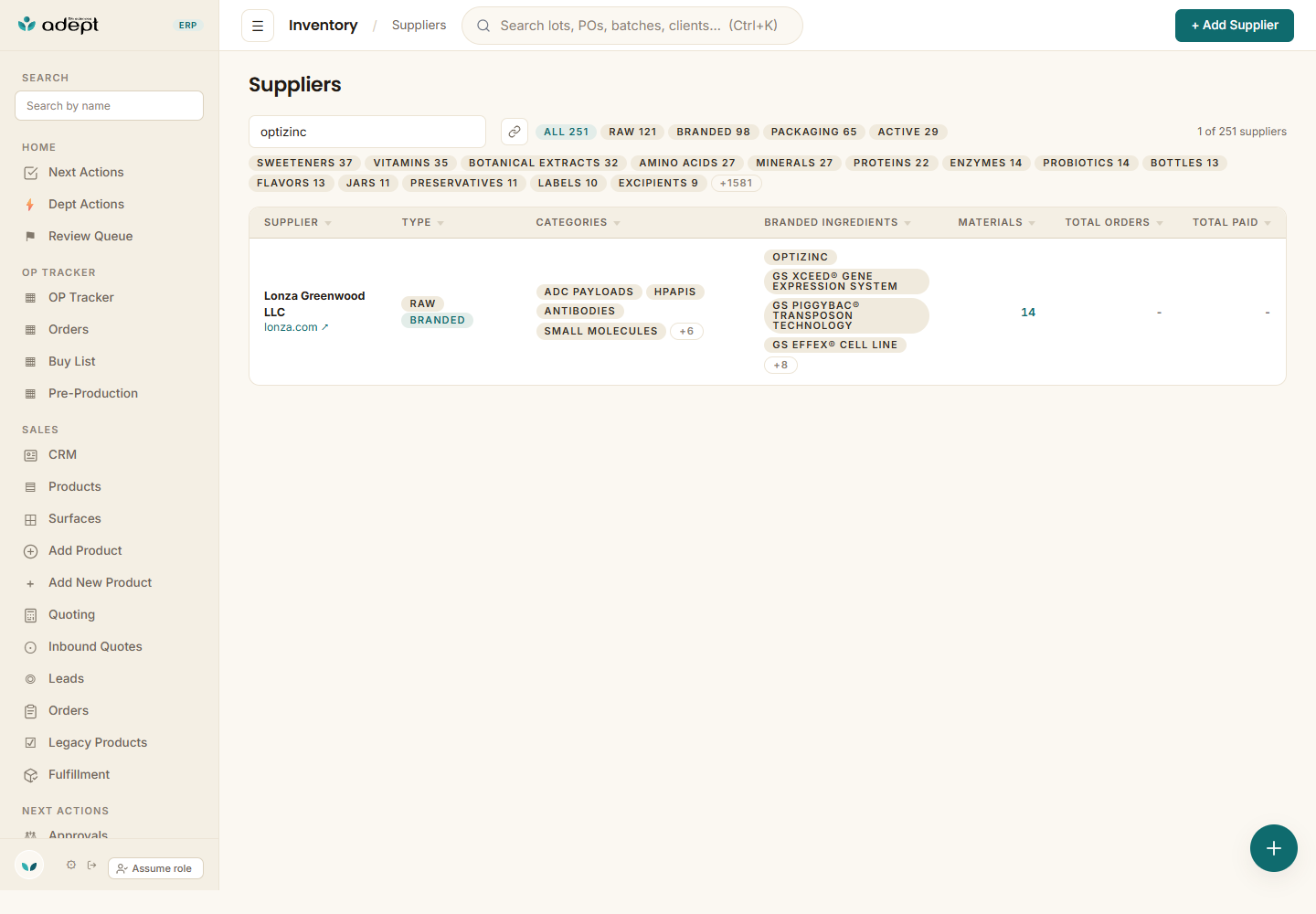
Task: Sort by the MATERIALS column header
Action: tap(996, 223)
